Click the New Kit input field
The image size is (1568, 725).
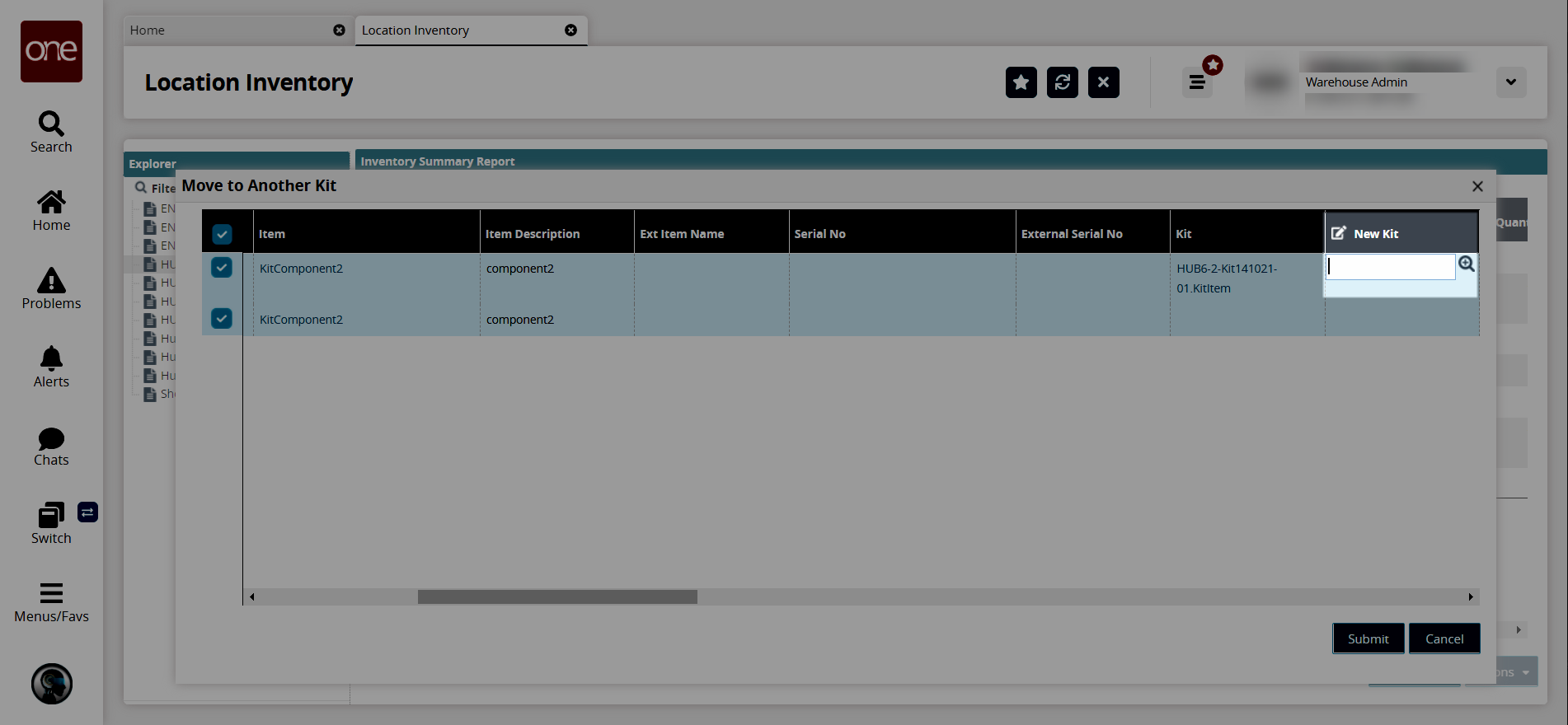pyautogui.click(x=1391, y=266)
